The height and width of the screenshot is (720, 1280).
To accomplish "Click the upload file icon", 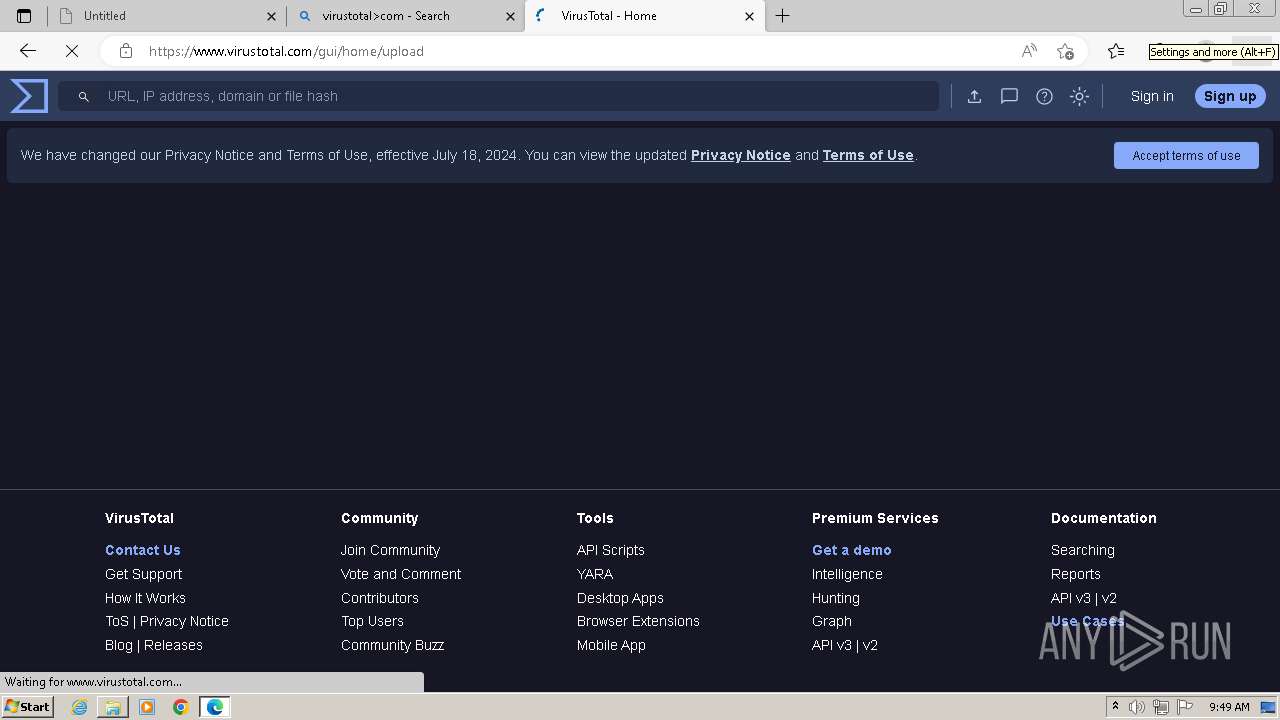I will pos(974,96).
